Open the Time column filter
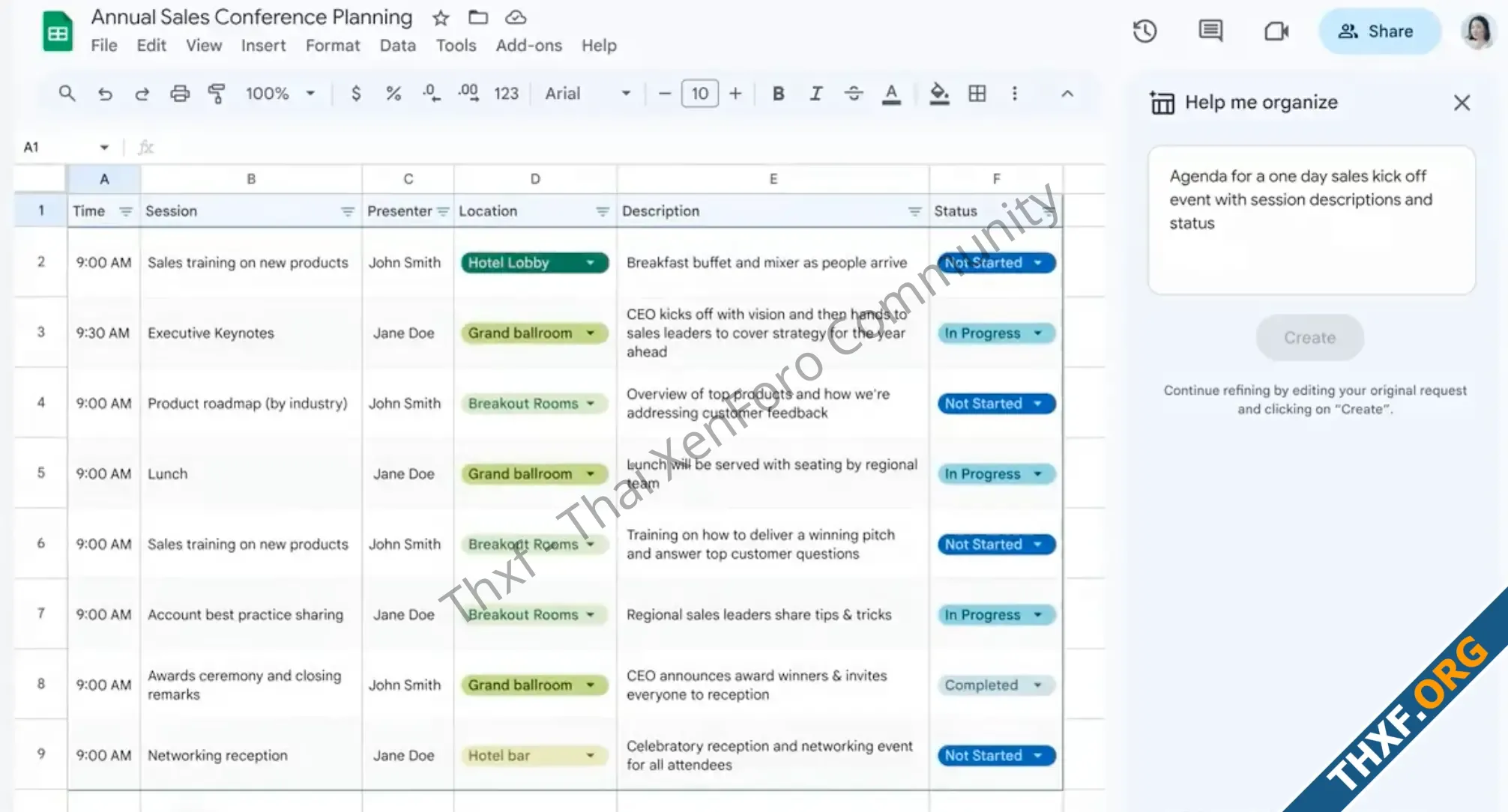The height and width of the screenshot is (812, 1508). pos(126,211)
